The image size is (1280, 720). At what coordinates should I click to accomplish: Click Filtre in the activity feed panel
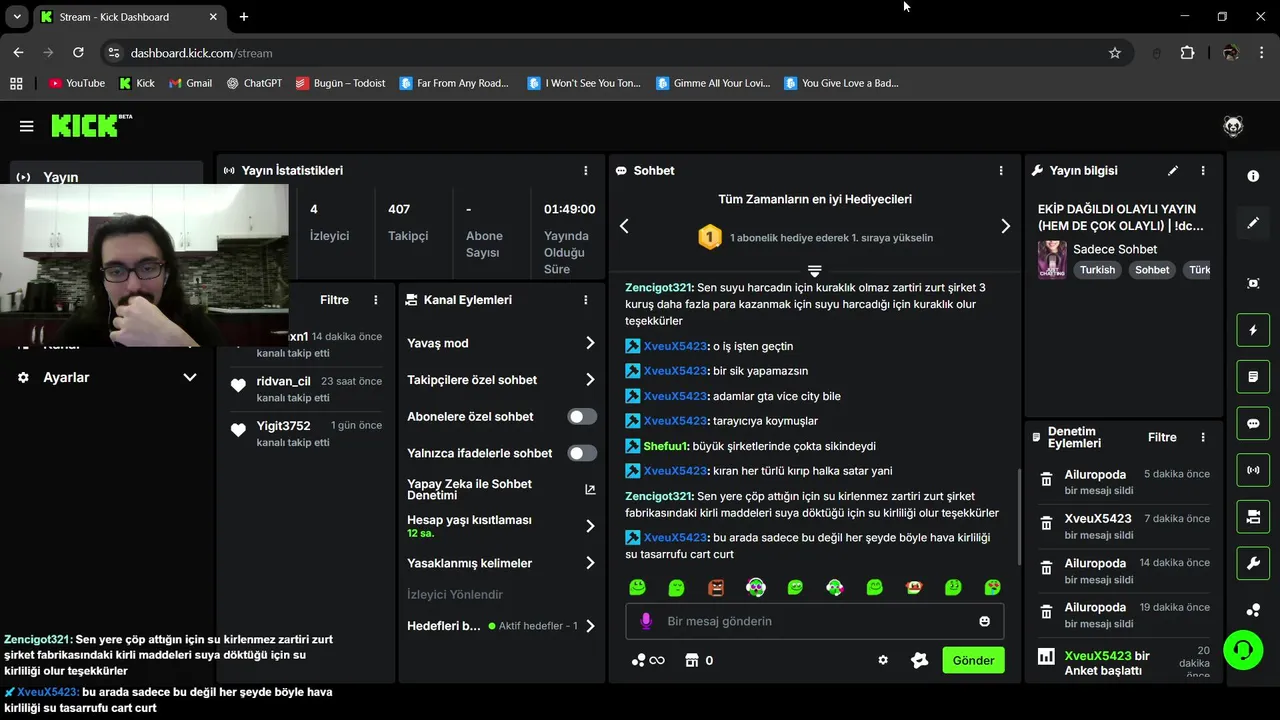click(334, 300)
